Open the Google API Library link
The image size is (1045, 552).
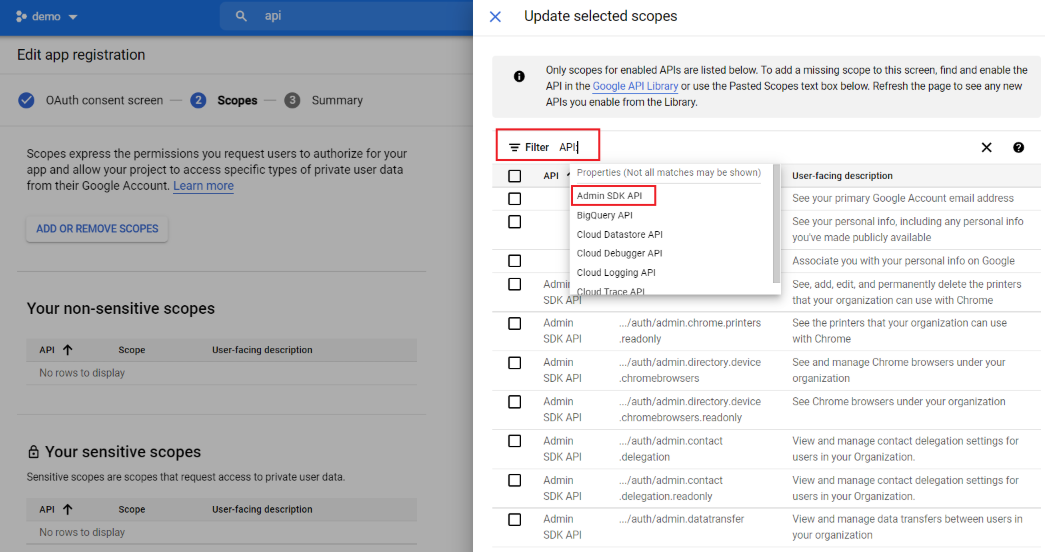[634, 87]
